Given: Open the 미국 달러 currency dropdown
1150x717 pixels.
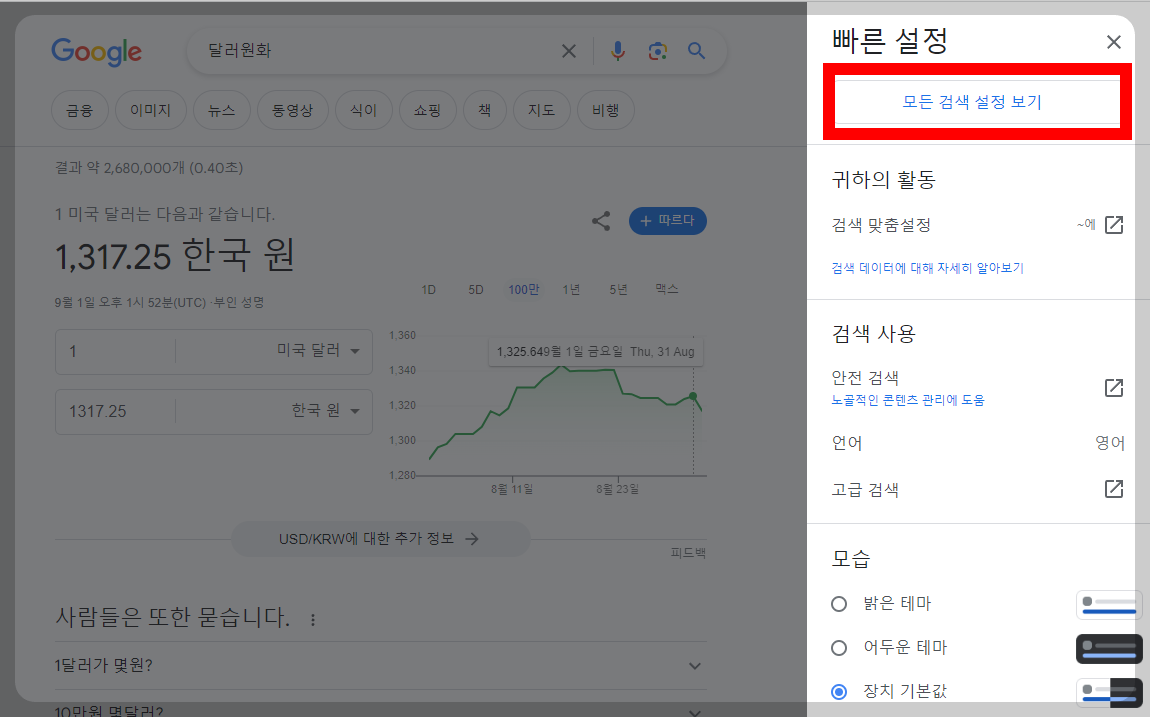Looking at the screenshot, I should point(355,352).
